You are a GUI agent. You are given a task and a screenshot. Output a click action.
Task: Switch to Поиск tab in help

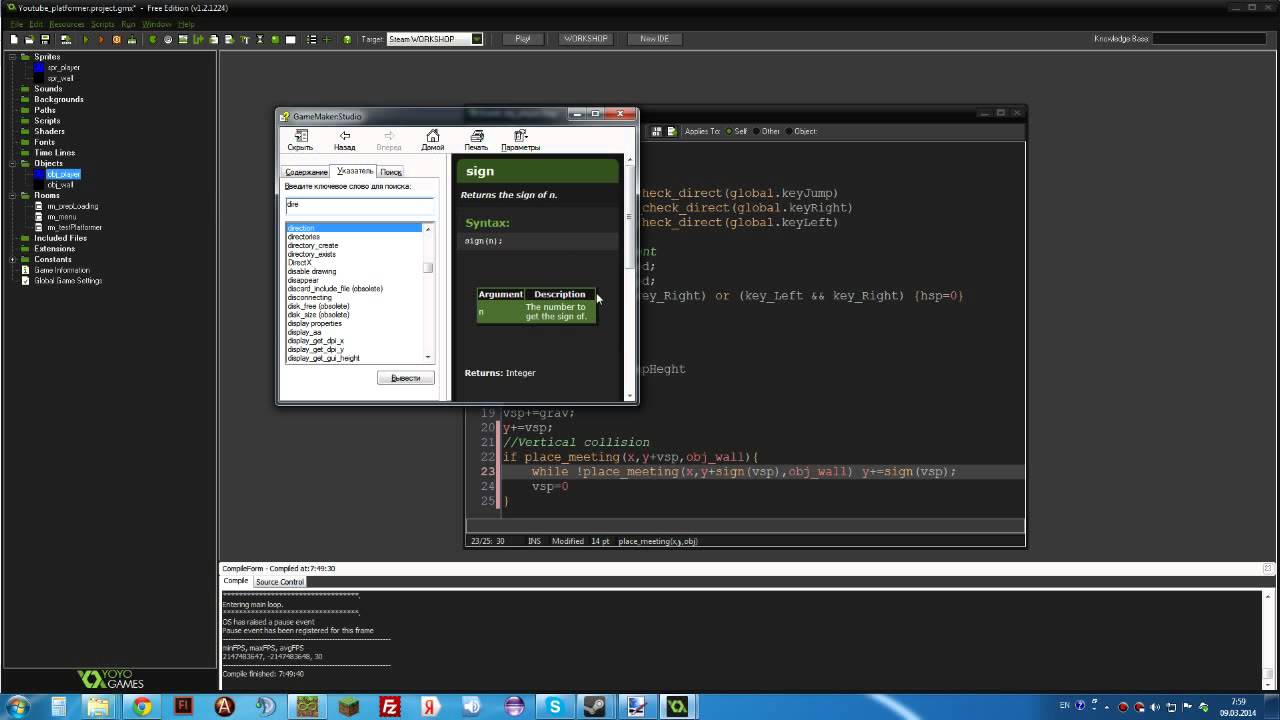click(x=391, y=172)
